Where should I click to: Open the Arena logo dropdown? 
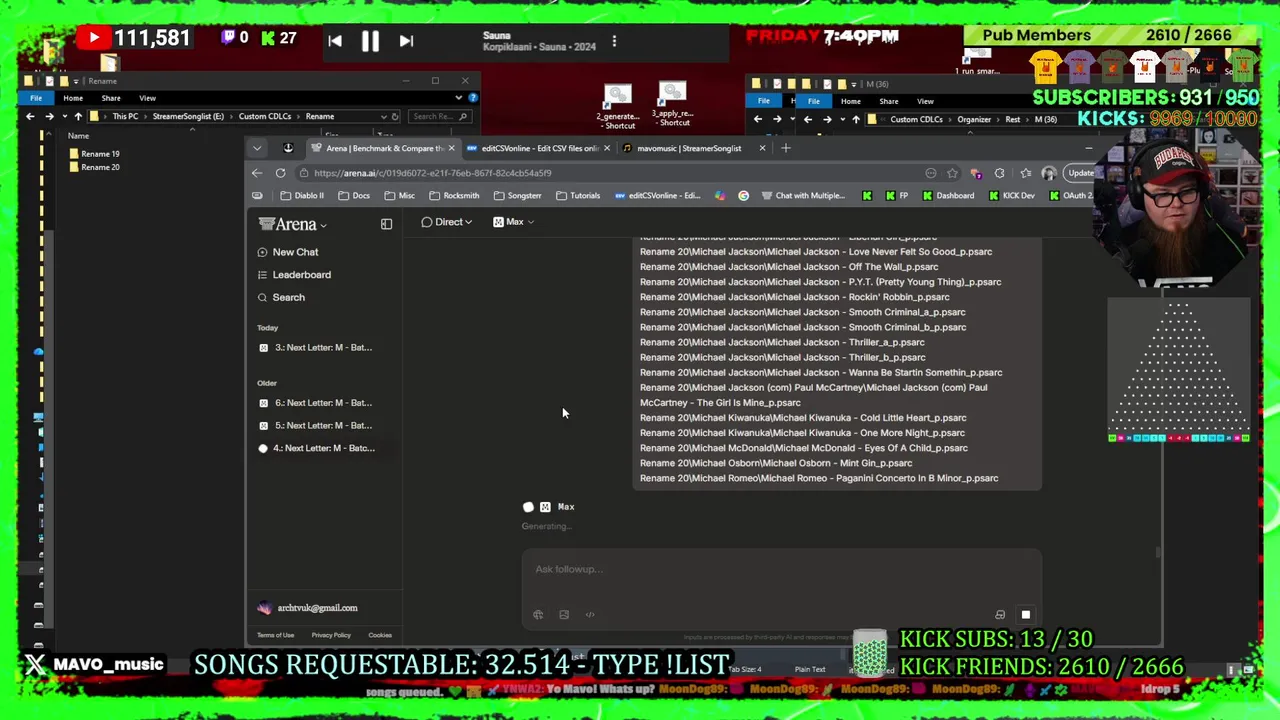point(292,224)
